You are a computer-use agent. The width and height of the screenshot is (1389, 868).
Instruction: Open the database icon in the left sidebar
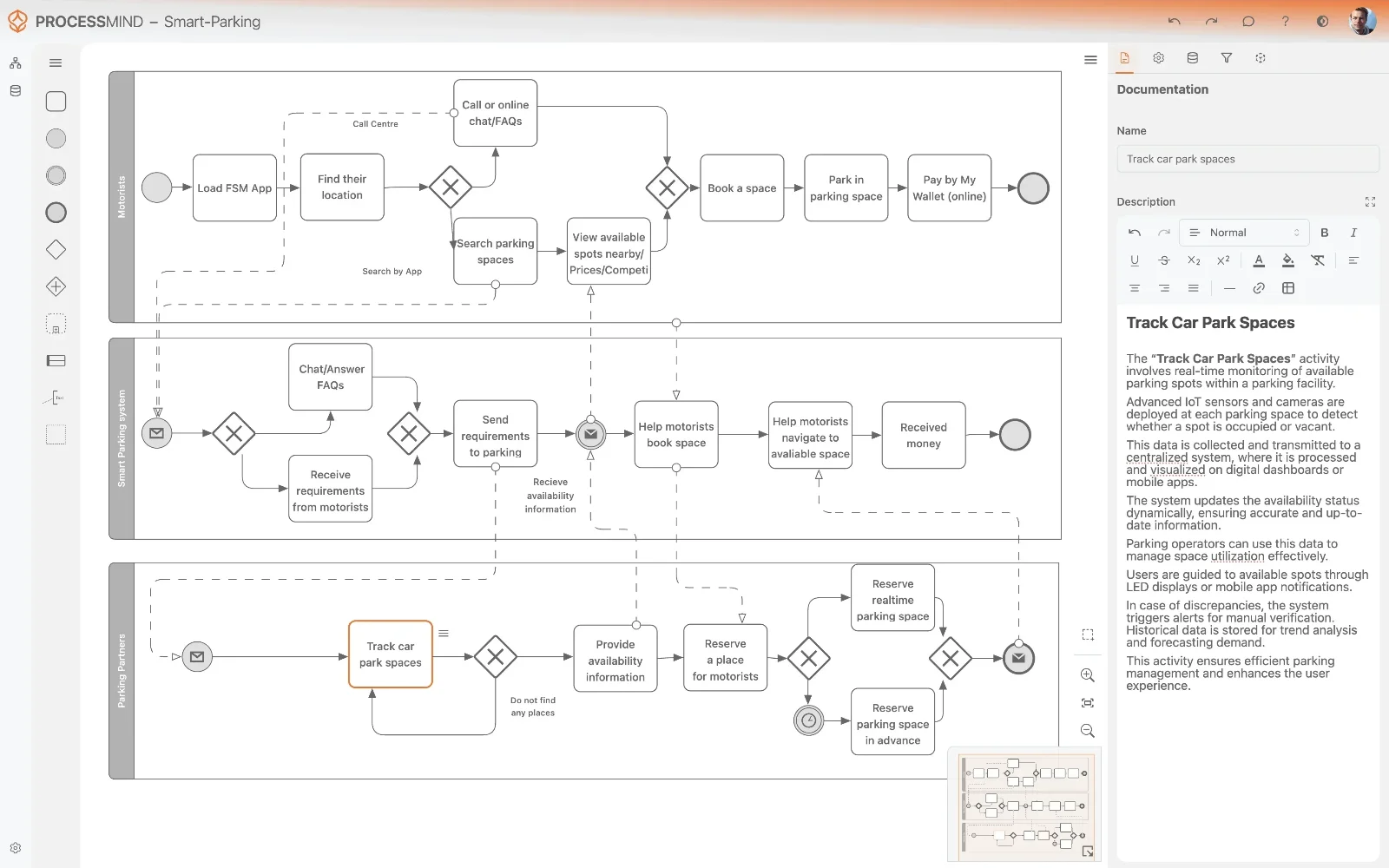[x=15, y=90]
